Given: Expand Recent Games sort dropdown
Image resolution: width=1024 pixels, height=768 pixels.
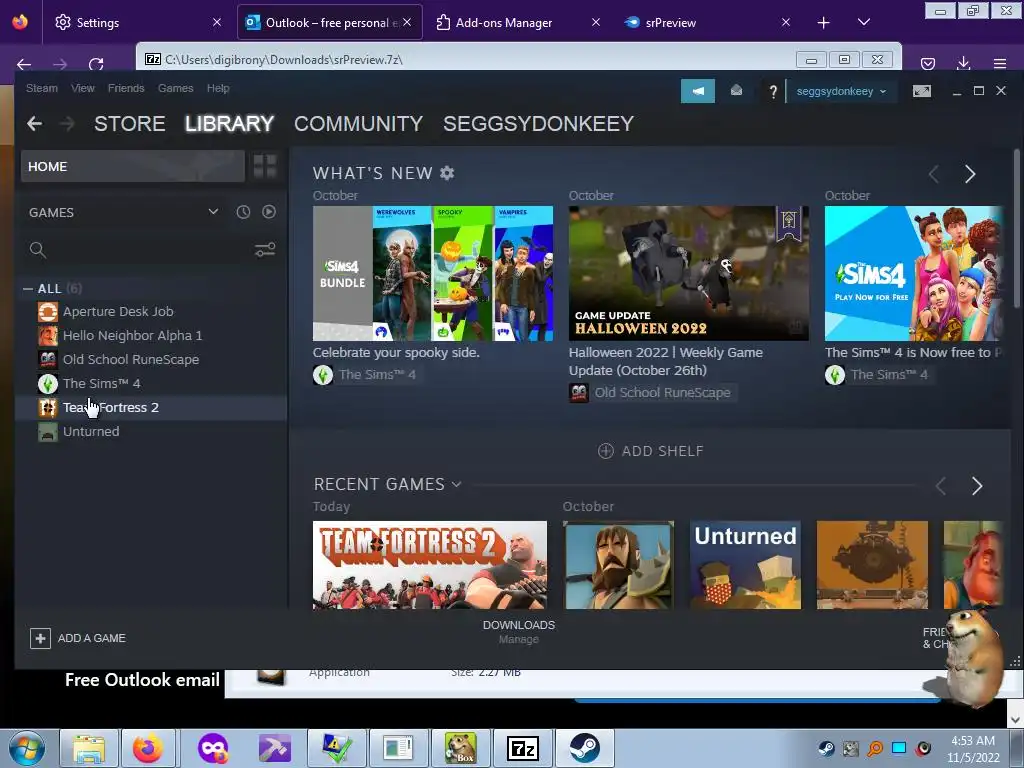Looking at the screenshot, I should click(x=456, y=484).
